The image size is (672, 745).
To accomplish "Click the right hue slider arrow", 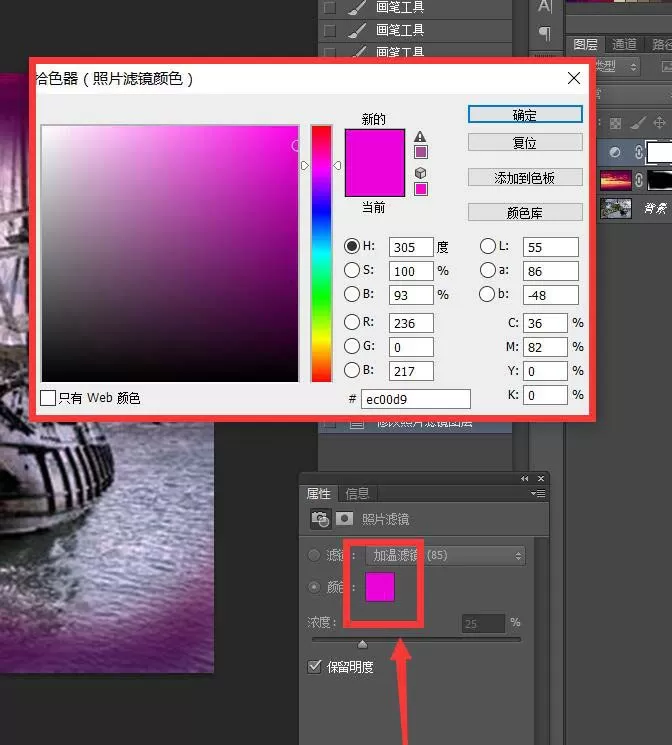I will point(337,165).
